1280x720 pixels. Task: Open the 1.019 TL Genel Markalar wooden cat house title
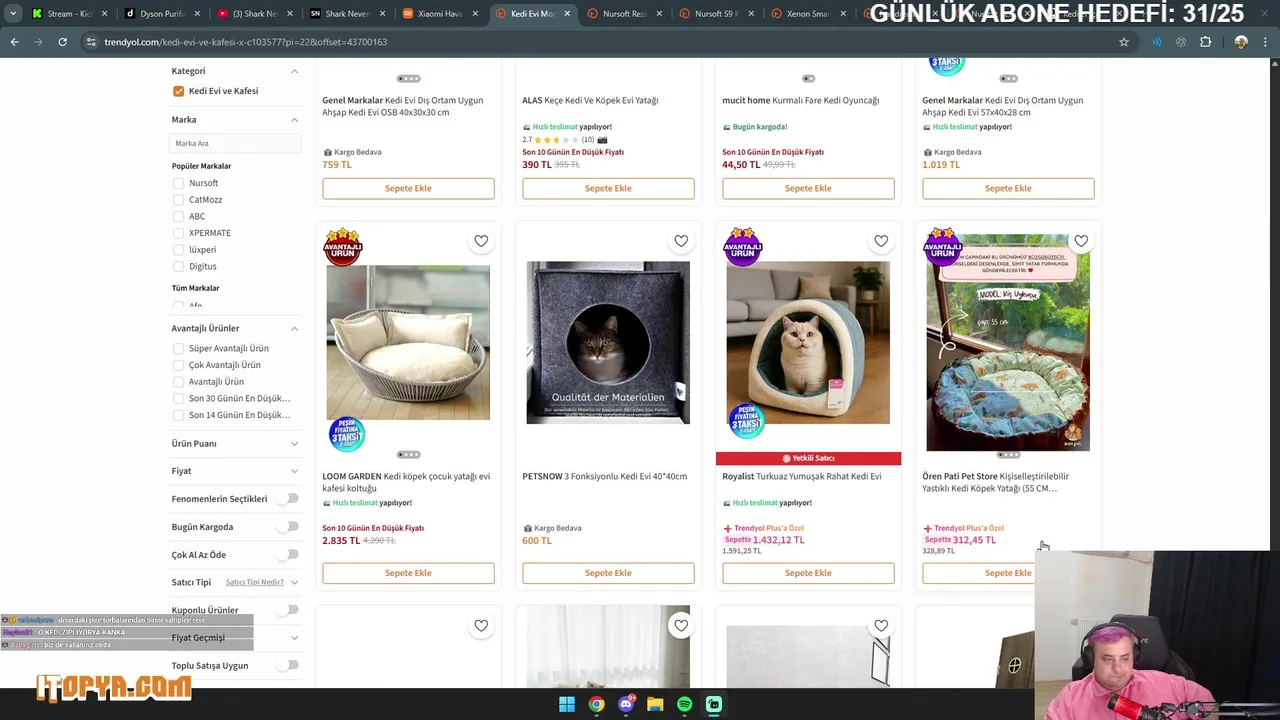click(1003, 106)
